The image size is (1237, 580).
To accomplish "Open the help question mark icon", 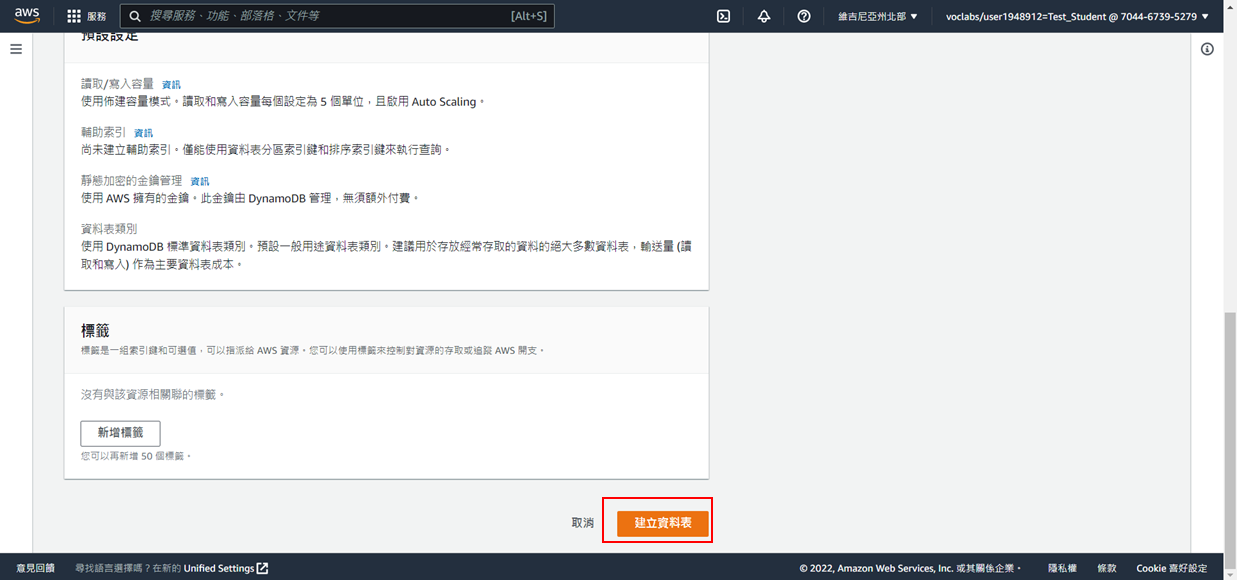I will pos(804,16).
